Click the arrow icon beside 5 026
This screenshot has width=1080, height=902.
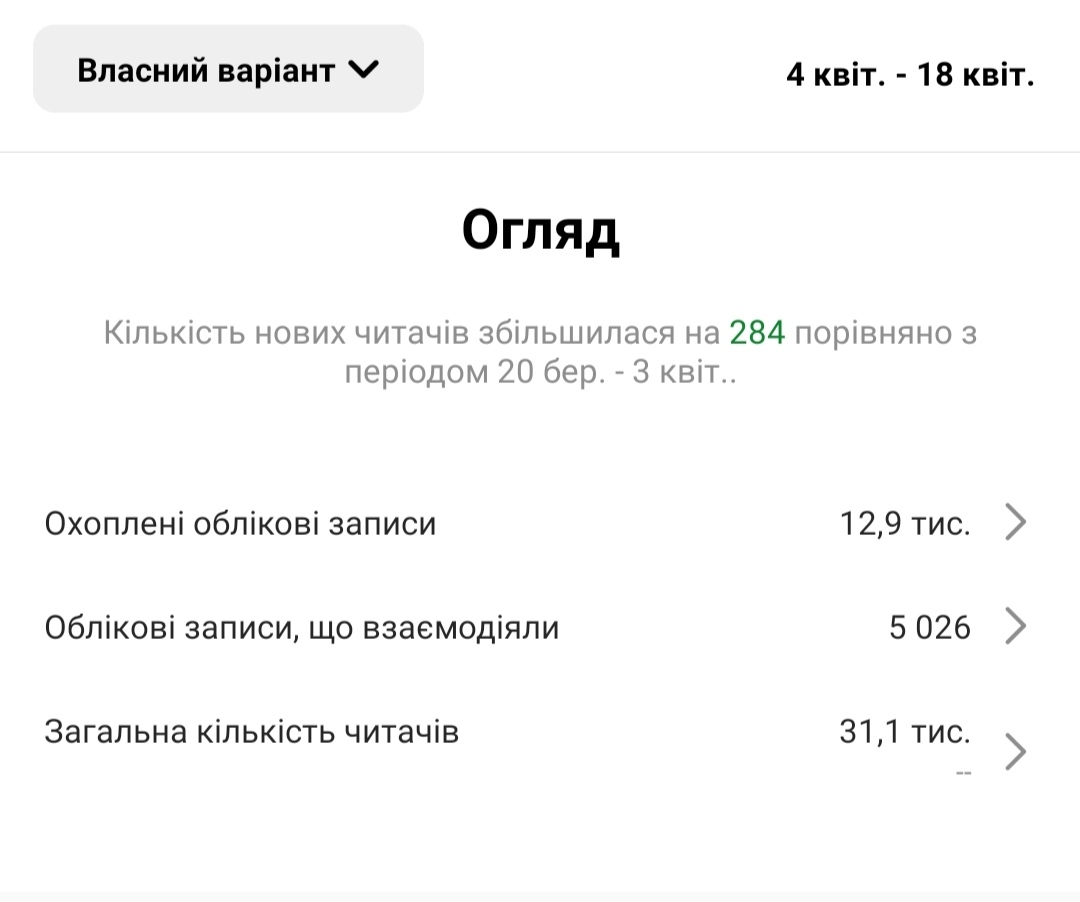1015,627
